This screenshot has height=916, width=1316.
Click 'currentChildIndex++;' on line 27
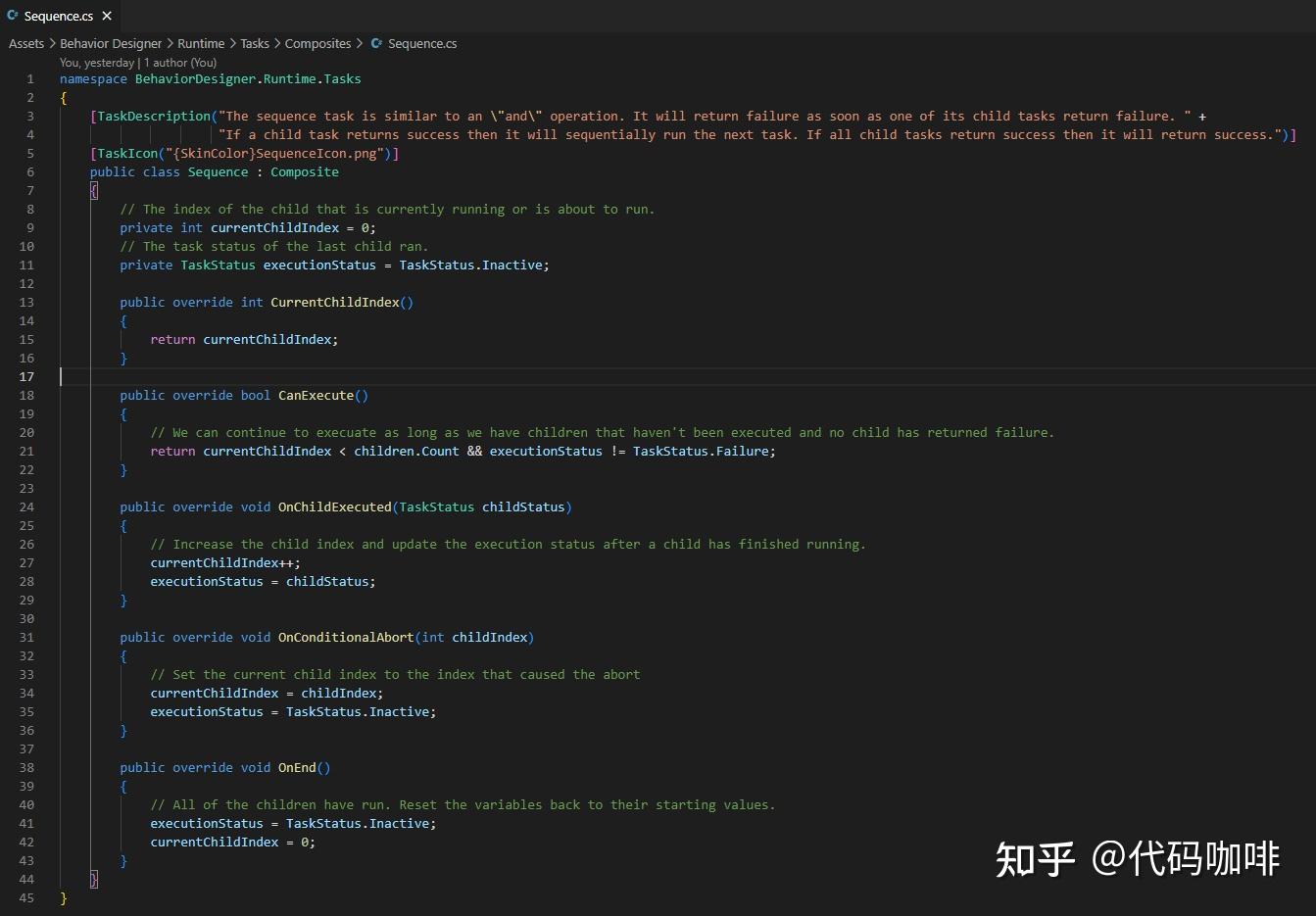tap(225, 563)
